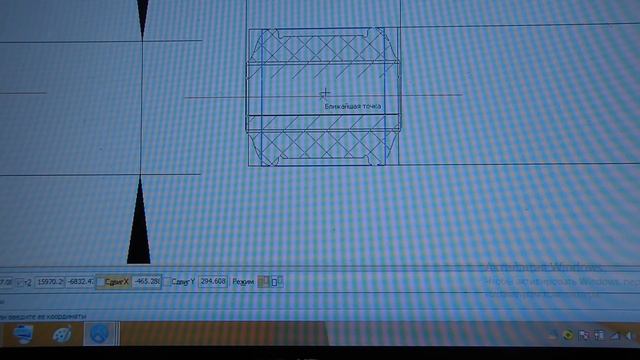640x360 pixels.
Task: Click the X coordinate field 15970.2
Action: tap(50, 282)
